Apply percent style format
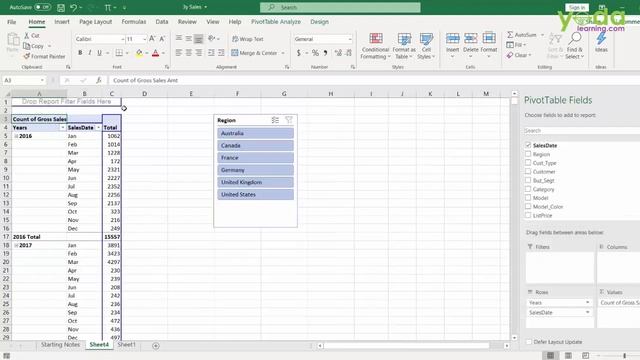The height and width of the screenshot is (360, 640). (315, 53)
